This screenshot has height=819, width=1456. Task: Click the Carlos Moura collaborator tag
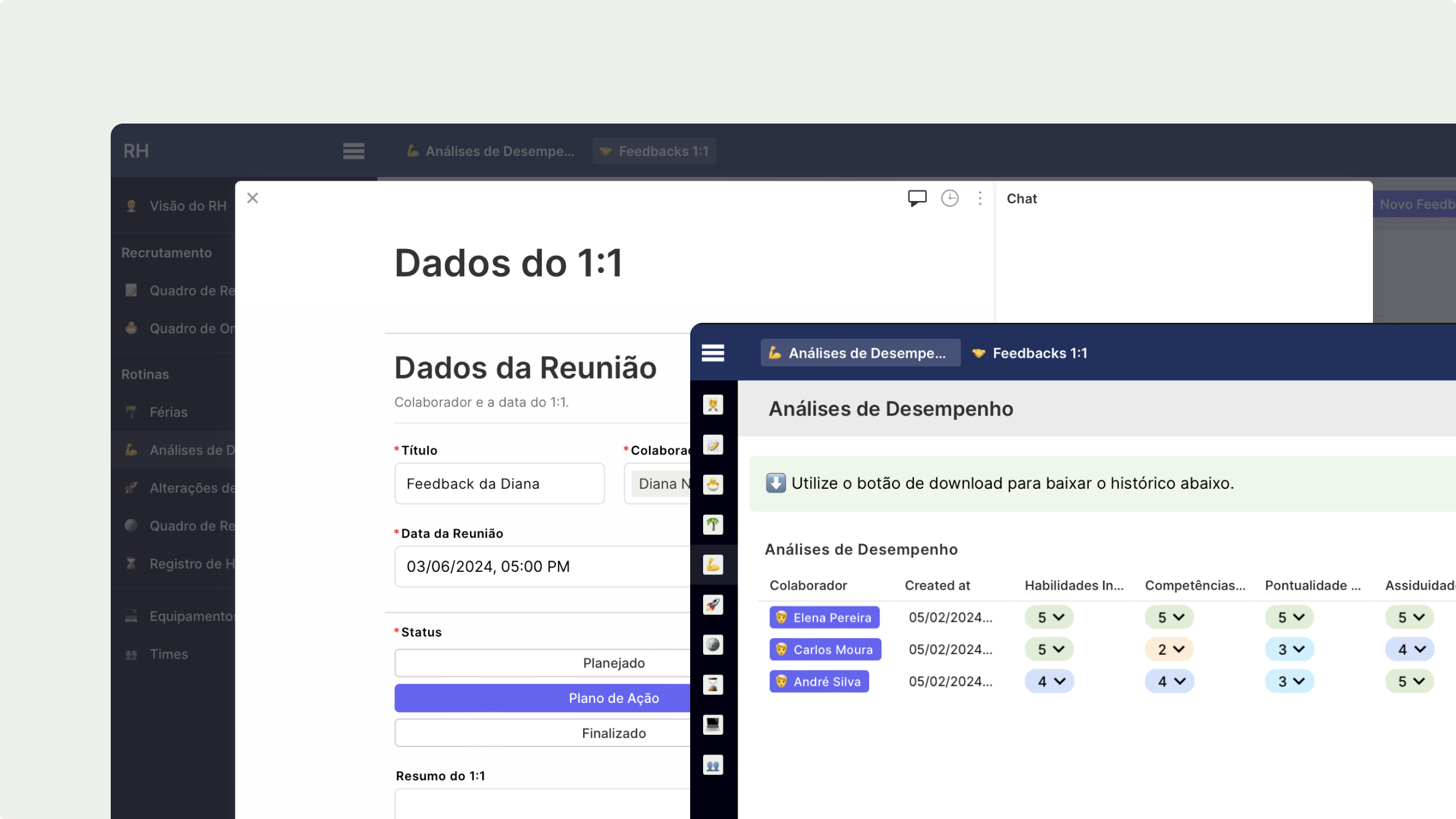pos(824,649)
